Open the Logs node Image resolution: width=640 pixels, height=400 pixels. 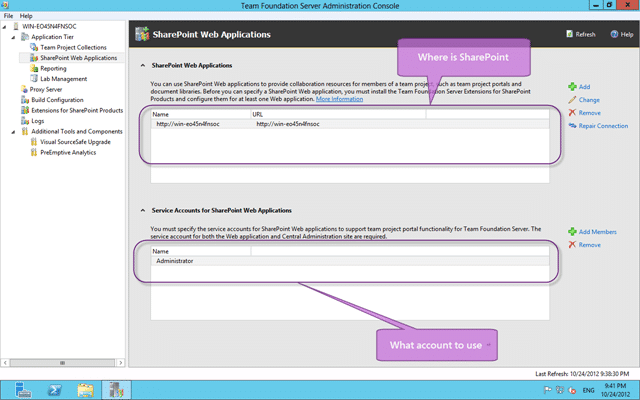[37, 121]
